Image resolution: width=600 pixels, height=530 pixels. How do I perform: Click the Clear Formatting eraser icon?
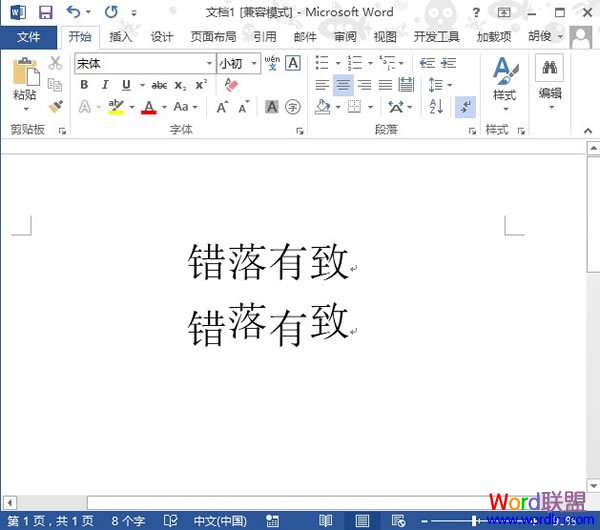pos(233,85)
